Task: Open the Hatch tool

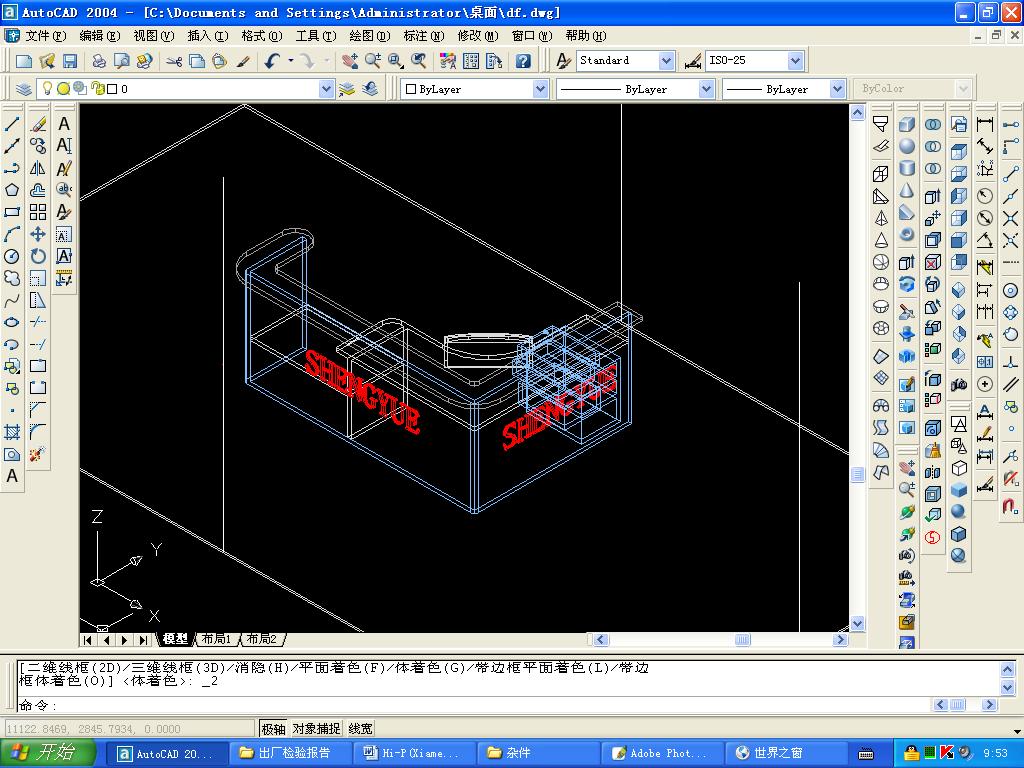Action: point(12,432)
